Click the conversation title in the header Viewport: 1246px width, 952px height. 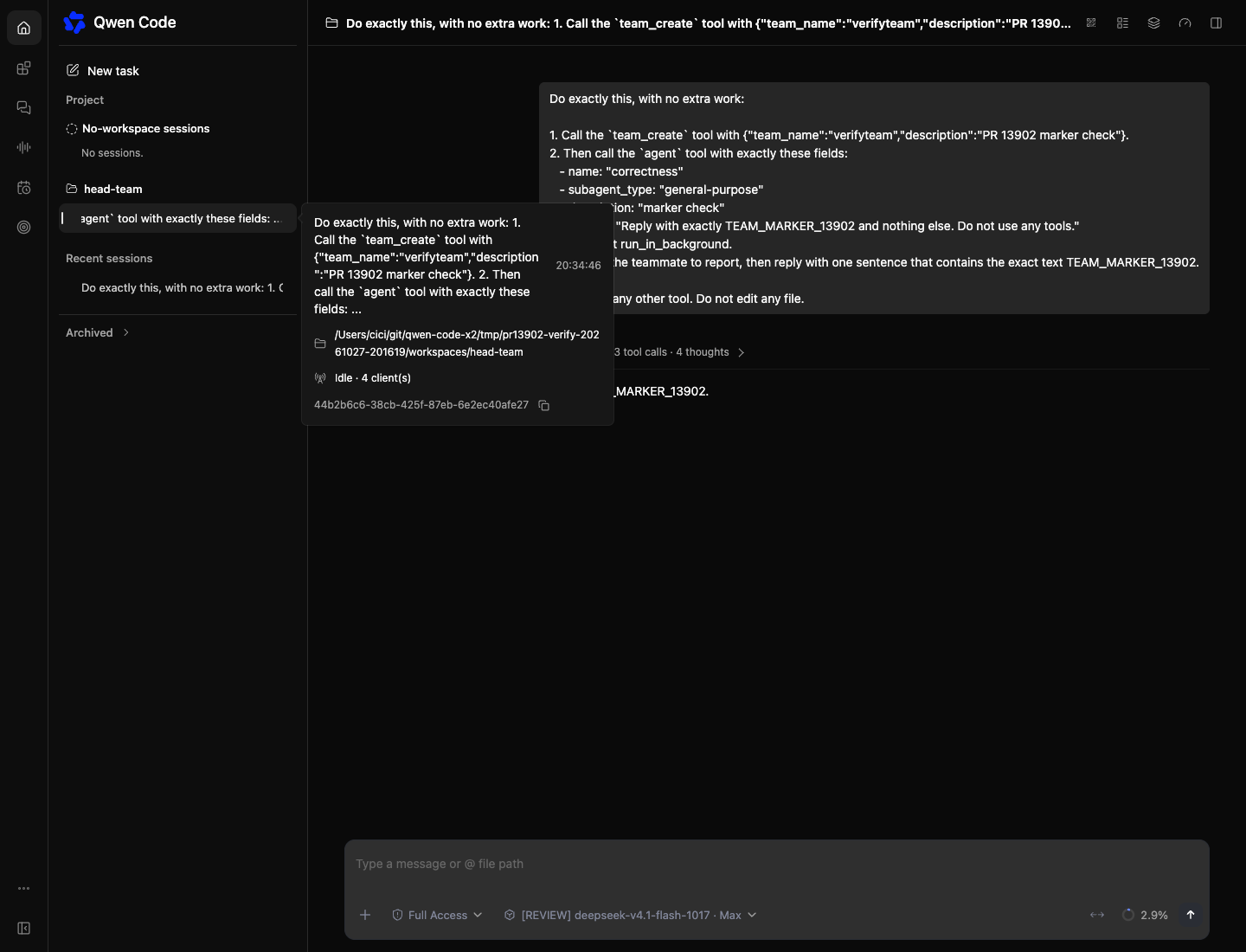[708, 23]
